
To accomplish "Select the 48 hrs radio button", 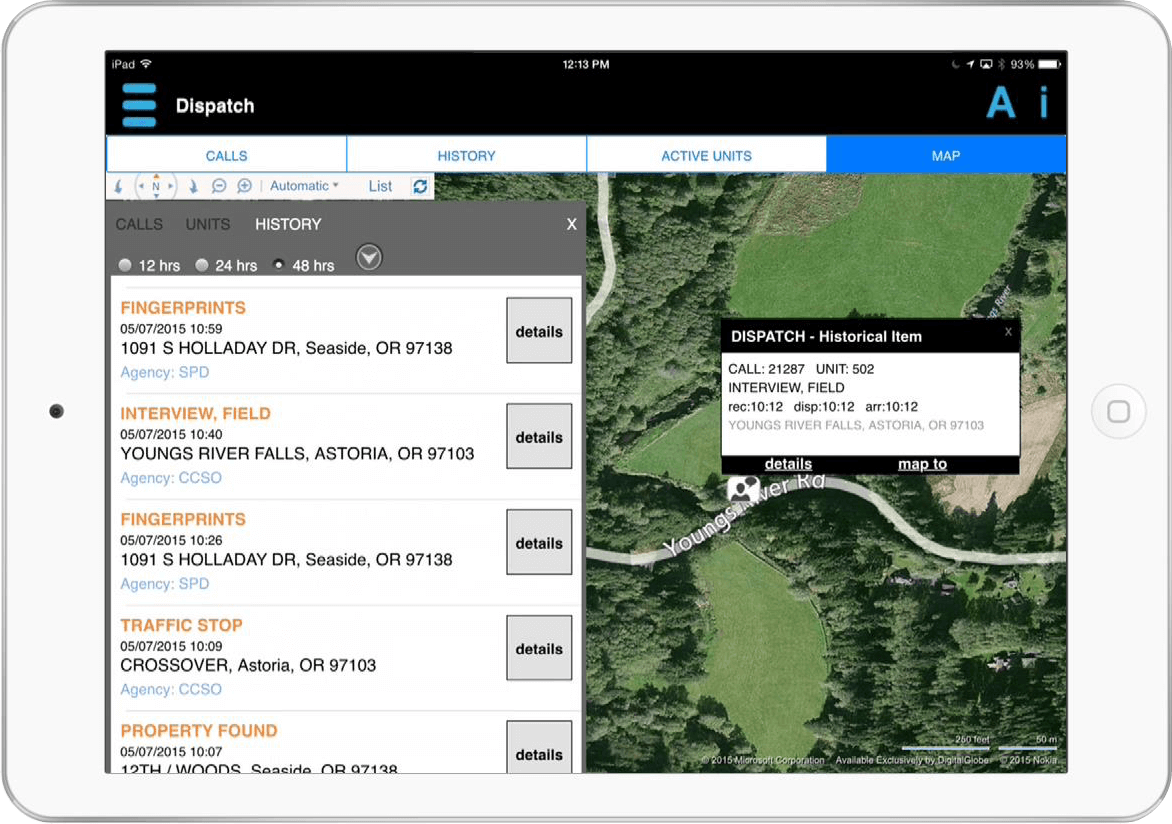I will click(x=279, y=265).
